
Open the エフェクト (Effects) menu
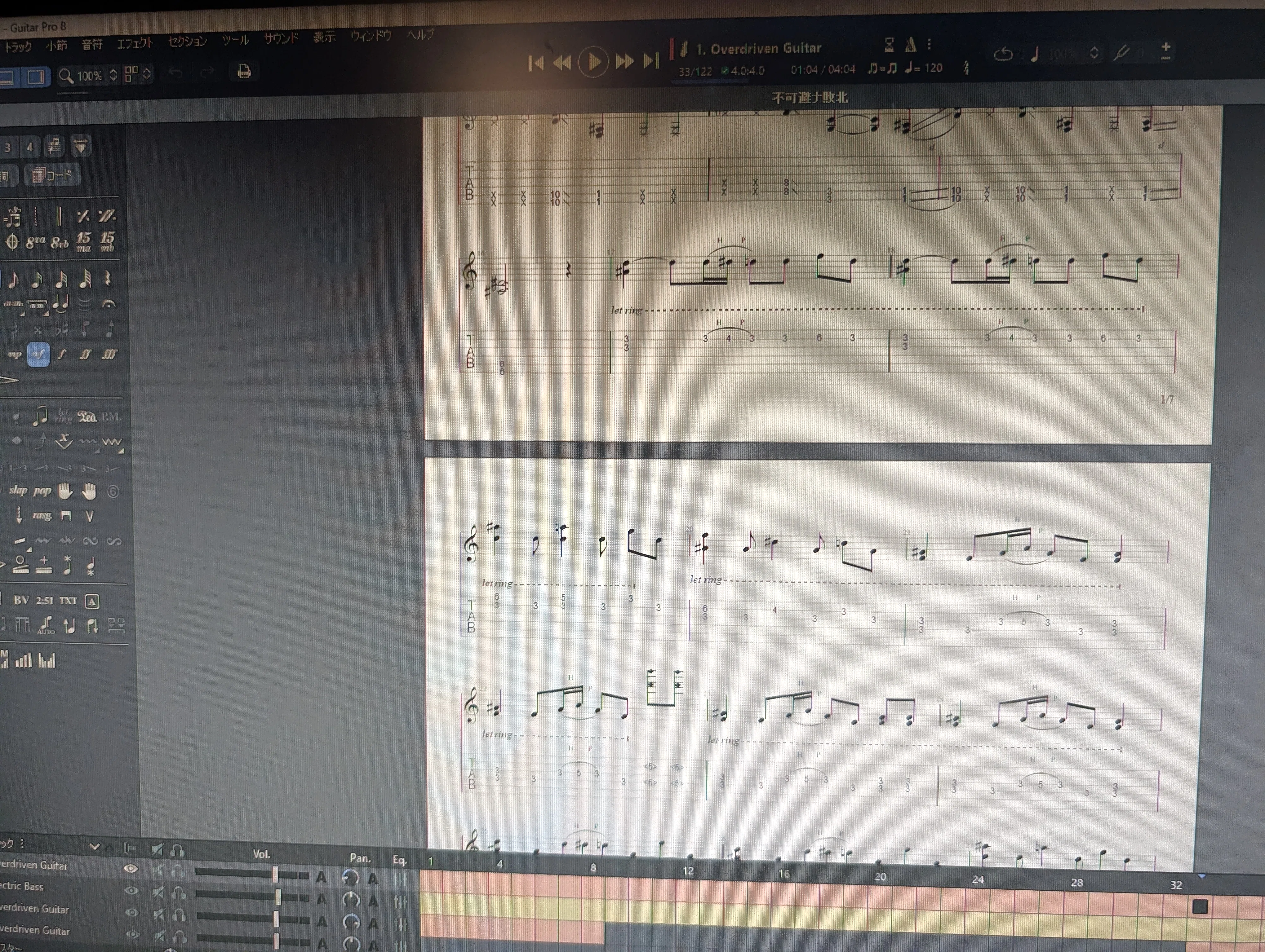(135, 43)
